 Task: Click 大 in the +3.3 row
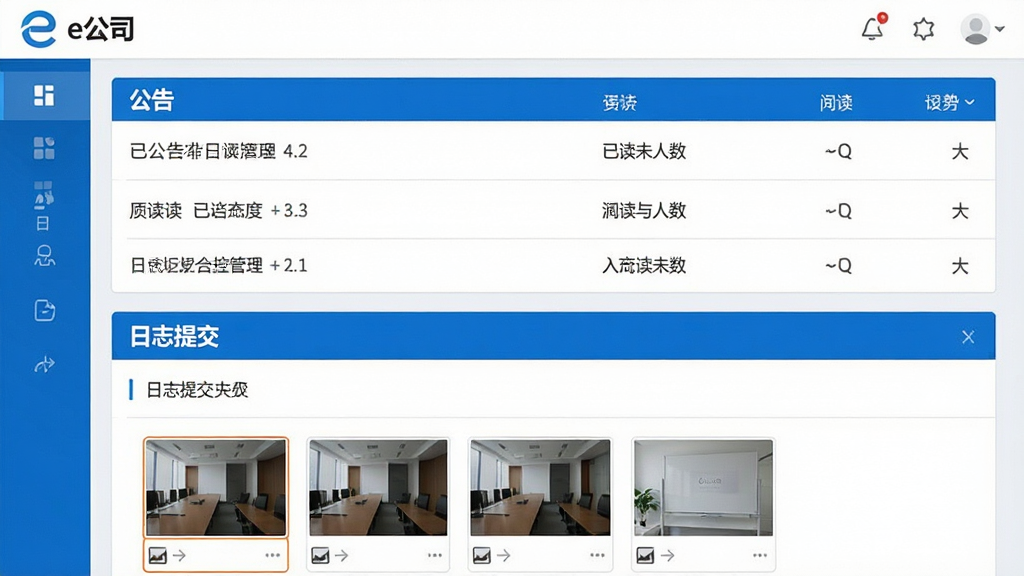click(959, 211)
